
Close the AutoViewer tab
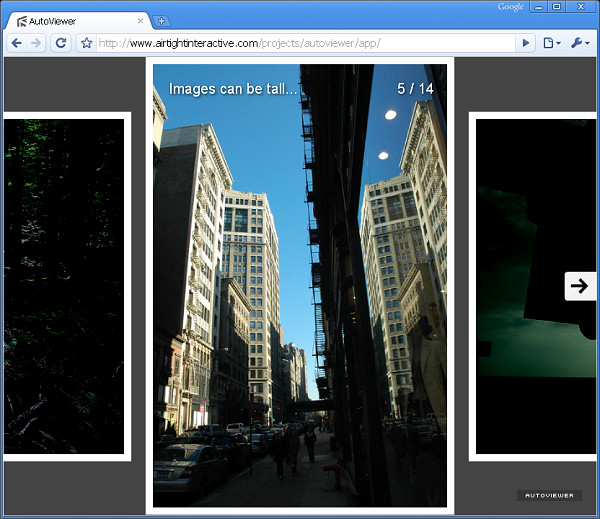click(x=141, y=21)
